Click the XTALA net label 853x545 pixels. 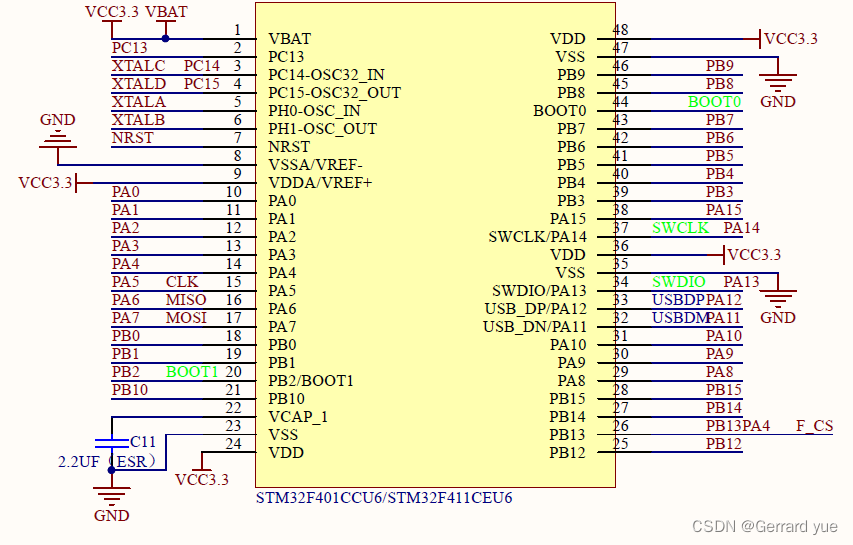(139, 102)
